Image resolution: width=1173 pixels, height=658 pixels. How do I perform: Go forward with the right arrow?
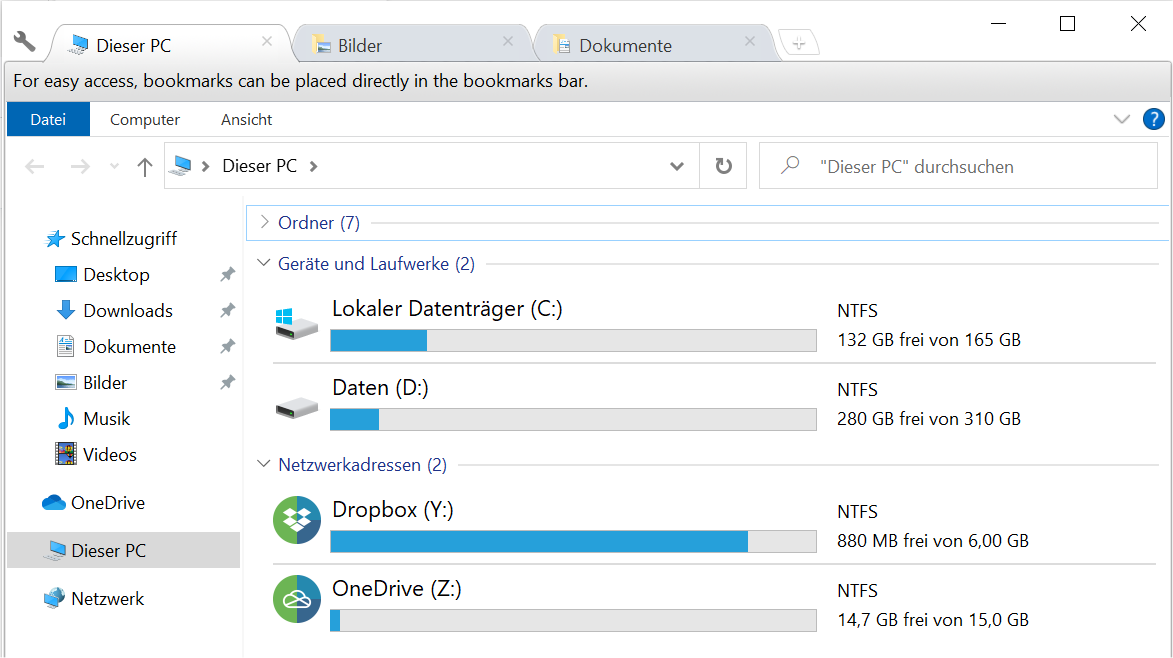(x=79, y=166)
